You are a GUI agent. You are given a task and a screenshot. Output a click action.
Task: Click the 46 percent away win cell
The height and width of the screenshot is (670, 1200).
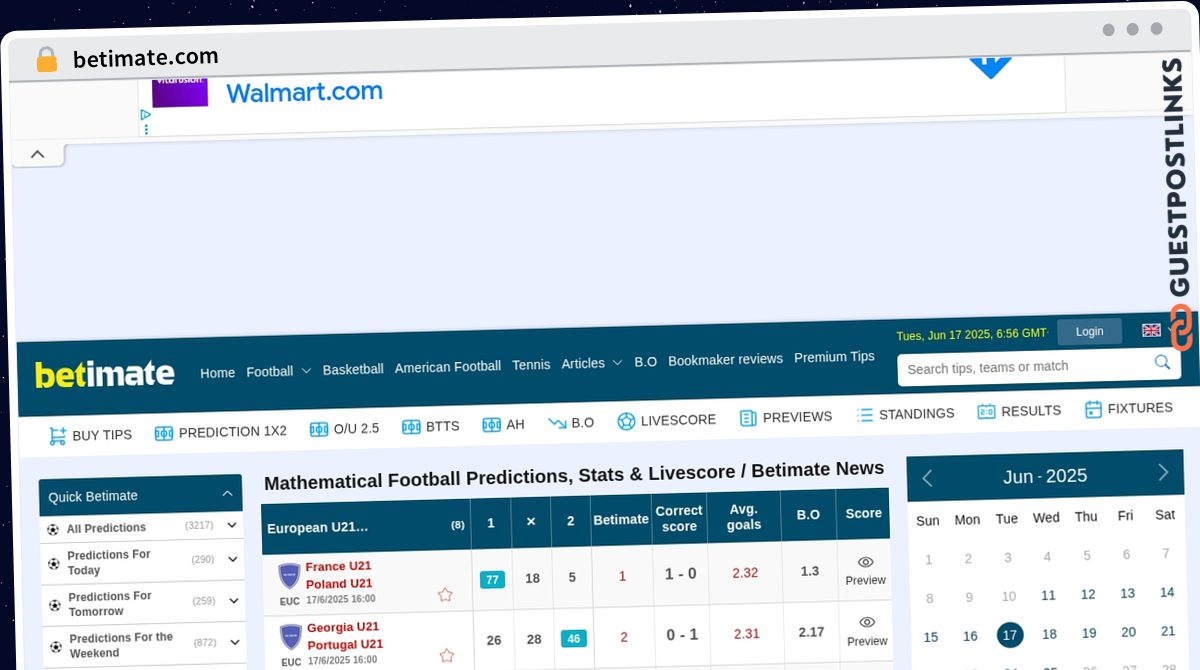574,638
